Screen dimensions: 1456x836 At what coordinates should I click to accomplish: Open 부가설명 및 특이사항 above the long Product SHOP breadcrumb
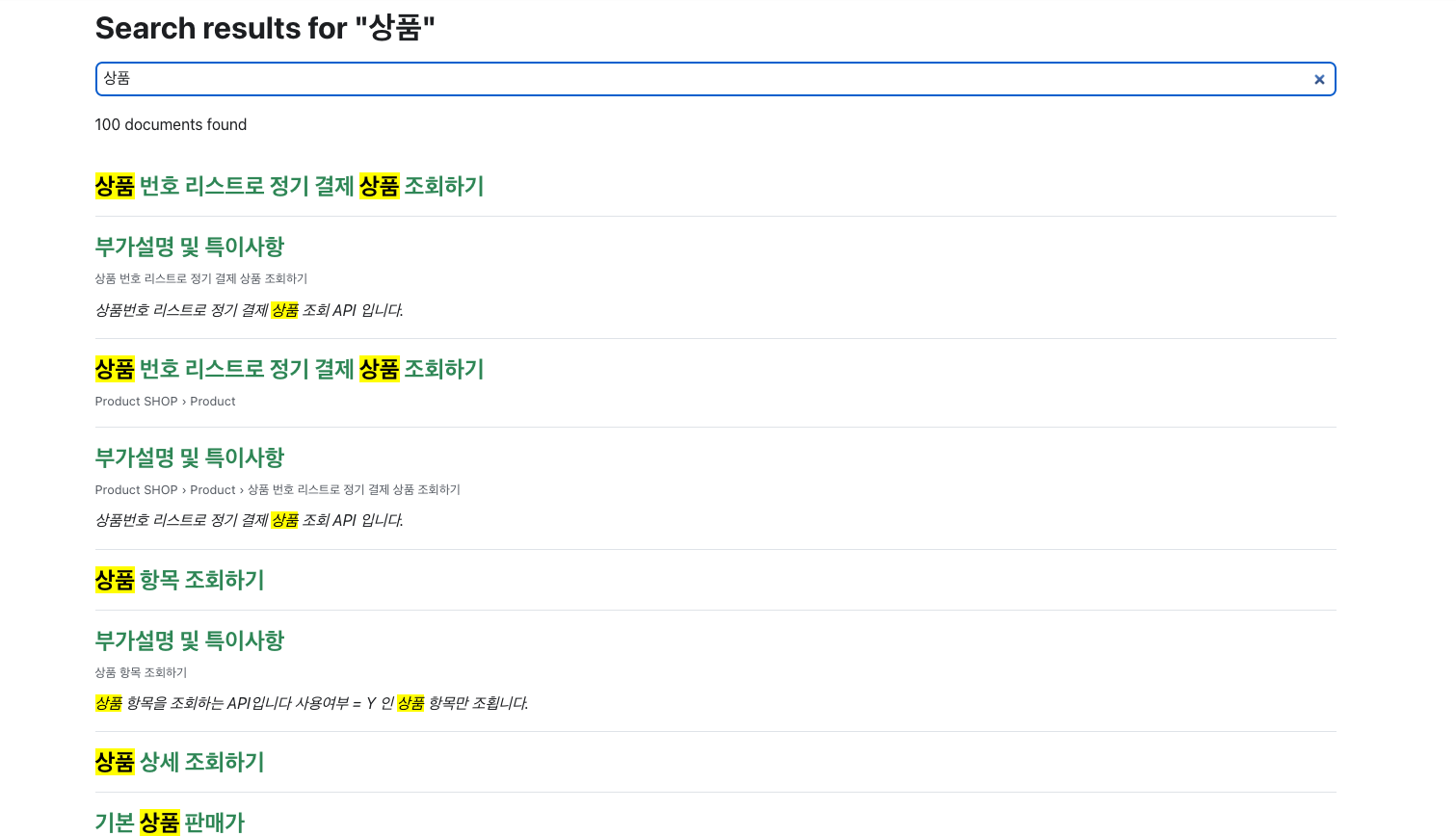(190, 457)
